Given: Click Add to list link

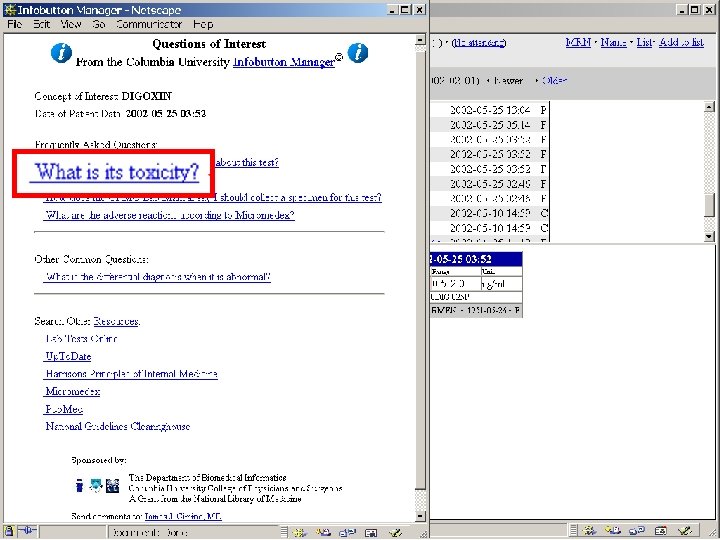Looking at the screenshot, I should [x=681, y=42].
